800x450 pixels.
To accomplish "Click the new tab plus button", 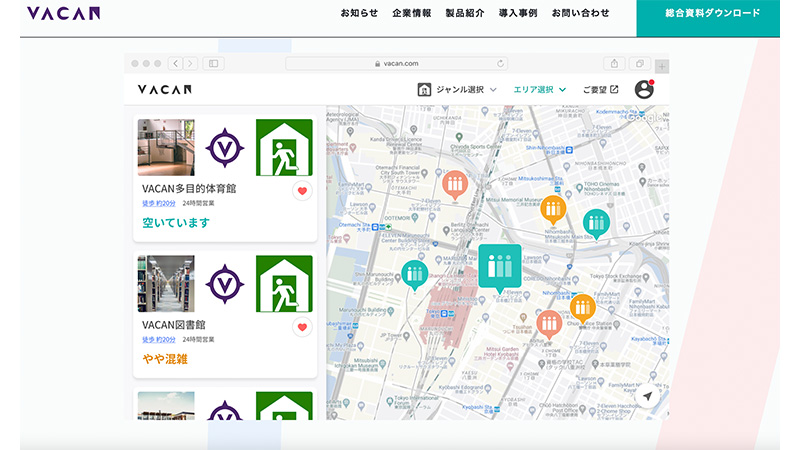I will 662,66.
